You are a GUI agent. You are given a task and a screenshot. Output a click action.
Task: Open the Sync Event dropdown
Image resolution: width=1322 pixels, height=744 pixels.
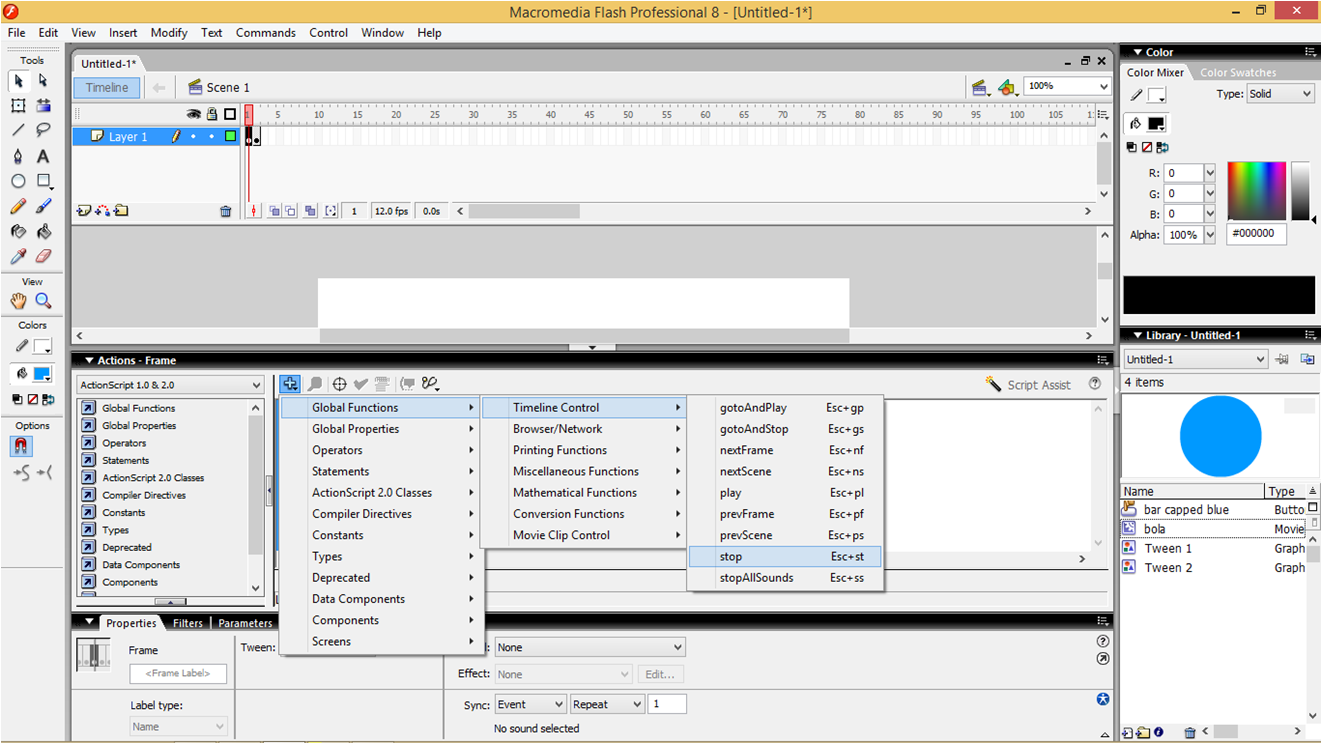[530, 704]
